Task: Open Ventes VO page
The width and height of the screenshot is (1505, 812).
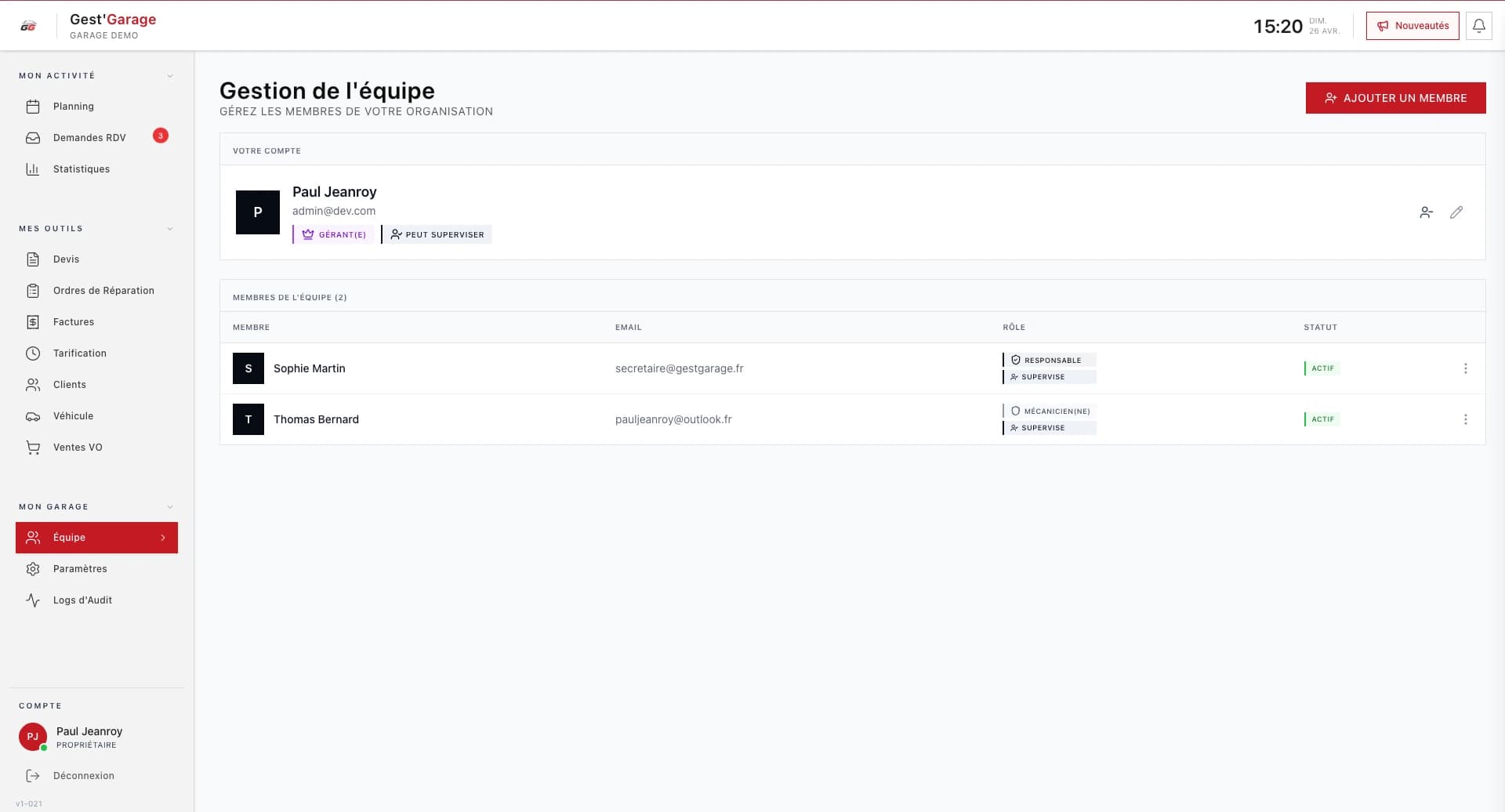Action: click(96, 448)
